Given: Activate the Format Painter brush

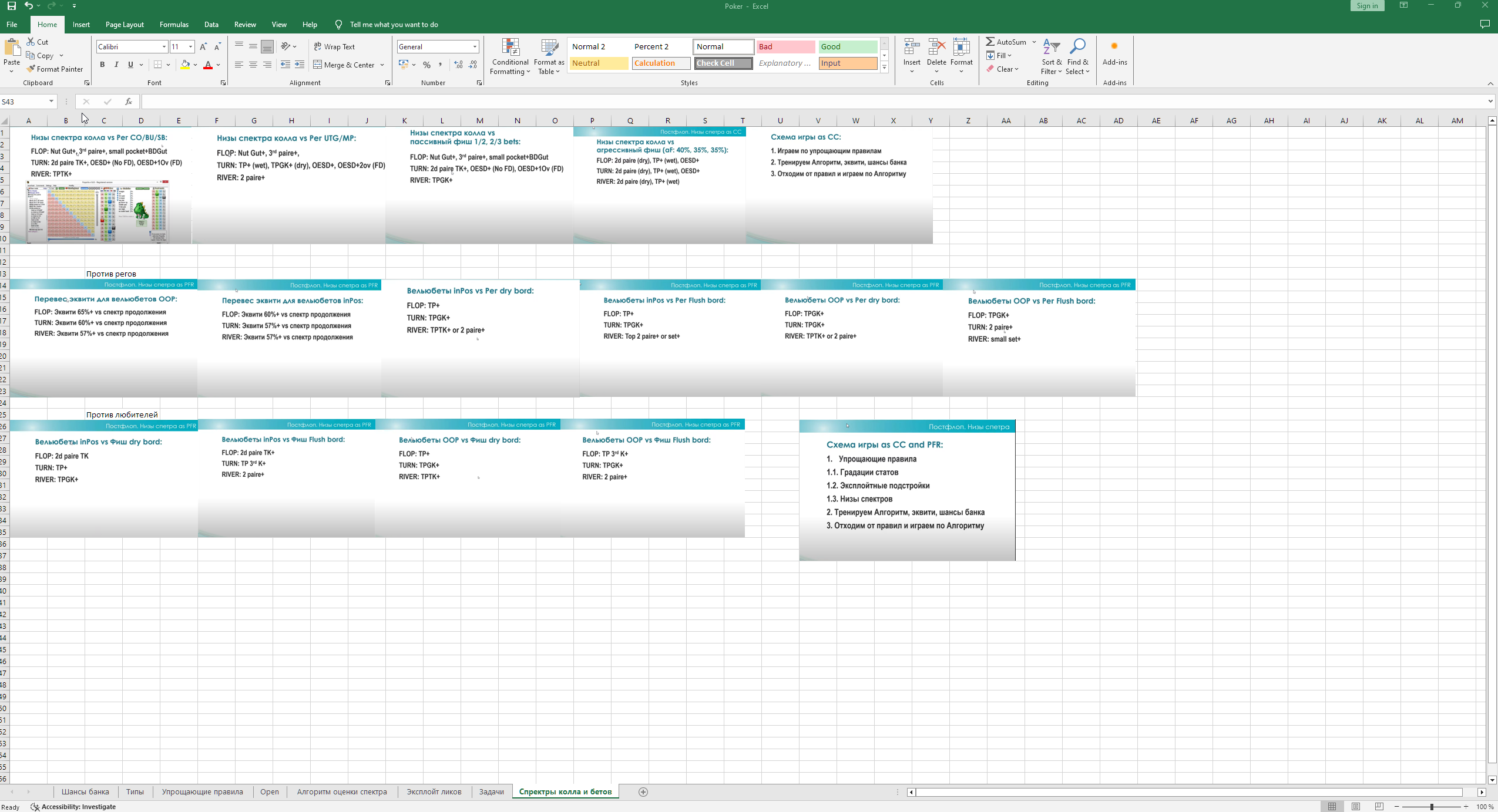Looking at the screenshot, I should [55, 69].
